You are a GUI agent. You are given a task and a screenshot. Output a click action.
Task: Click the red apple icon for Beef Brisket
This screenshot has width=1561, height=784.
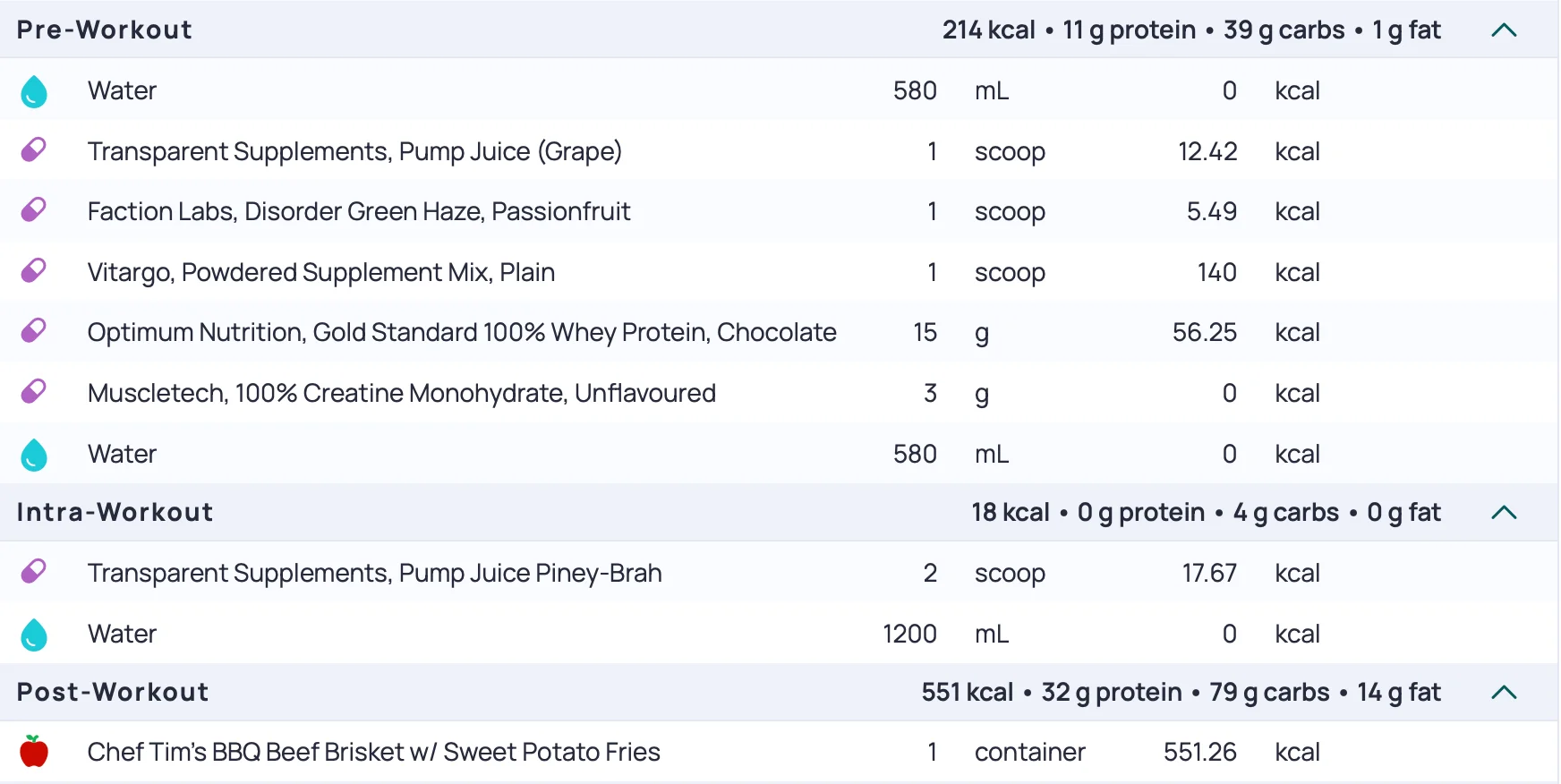[34, 752]
